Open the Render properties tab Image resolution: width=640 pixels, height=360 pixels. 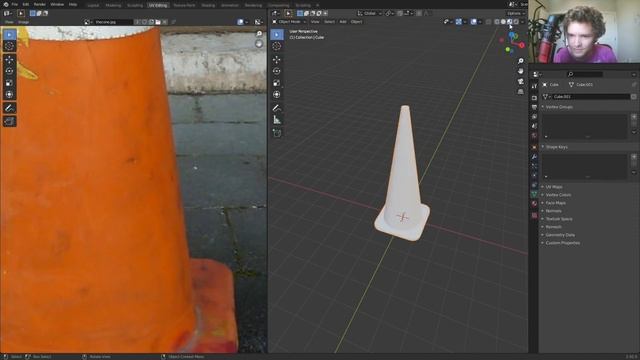pyautogui.click(x=534, y=98)
